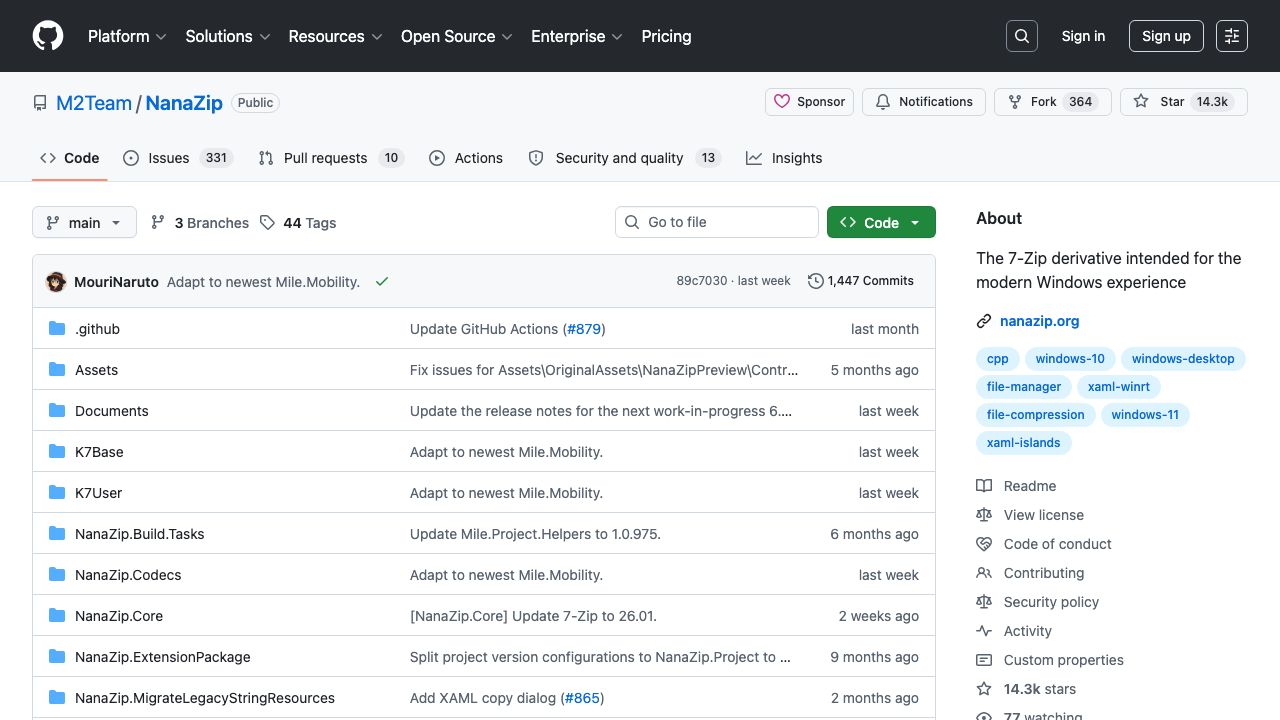This screenshot has height=720, width=1280.
Task: Click the .github folder icon
Action: 57,329
